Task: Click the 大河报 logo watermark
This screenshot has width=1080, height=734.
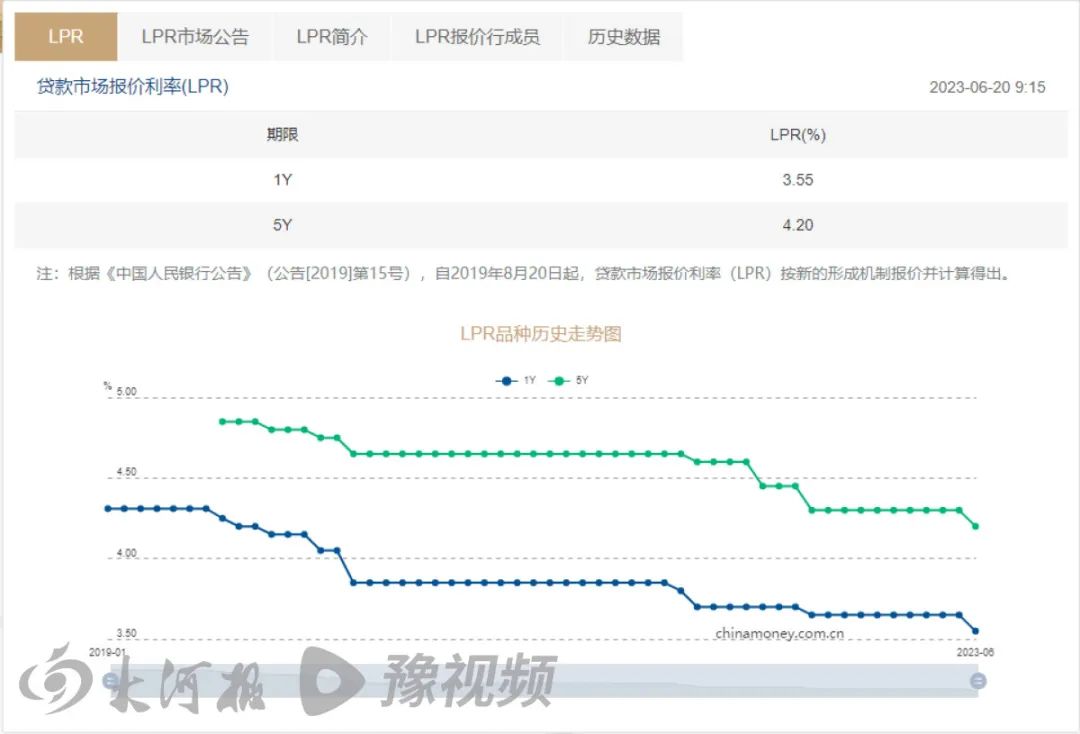Action: pyautogui.click(x=140, y=678)
